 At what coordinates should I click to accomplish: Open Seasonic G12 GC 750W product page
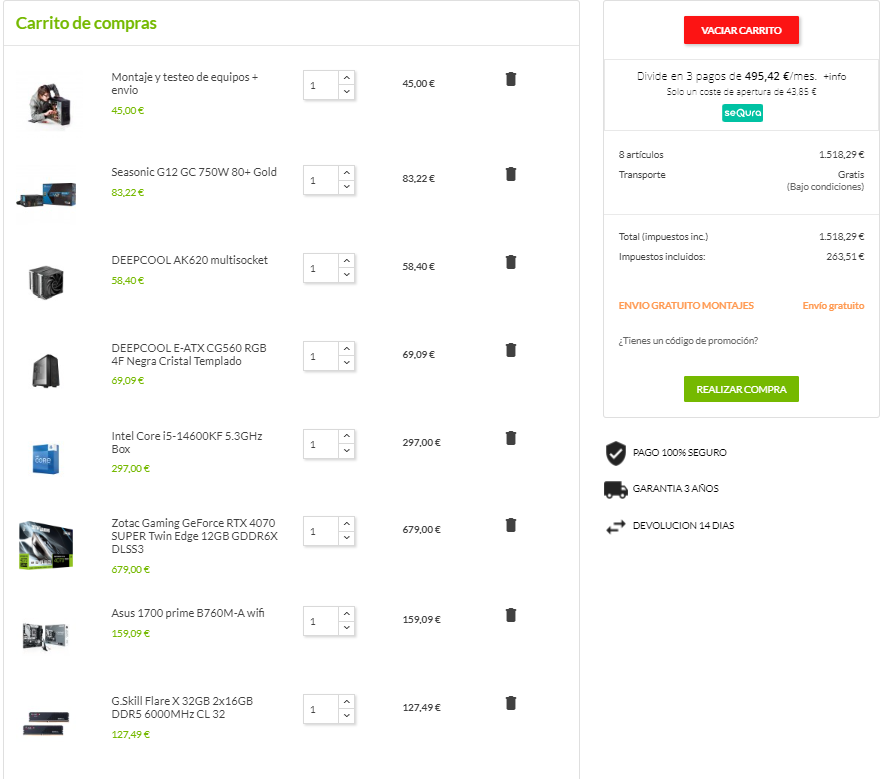[x=194, y=172]
